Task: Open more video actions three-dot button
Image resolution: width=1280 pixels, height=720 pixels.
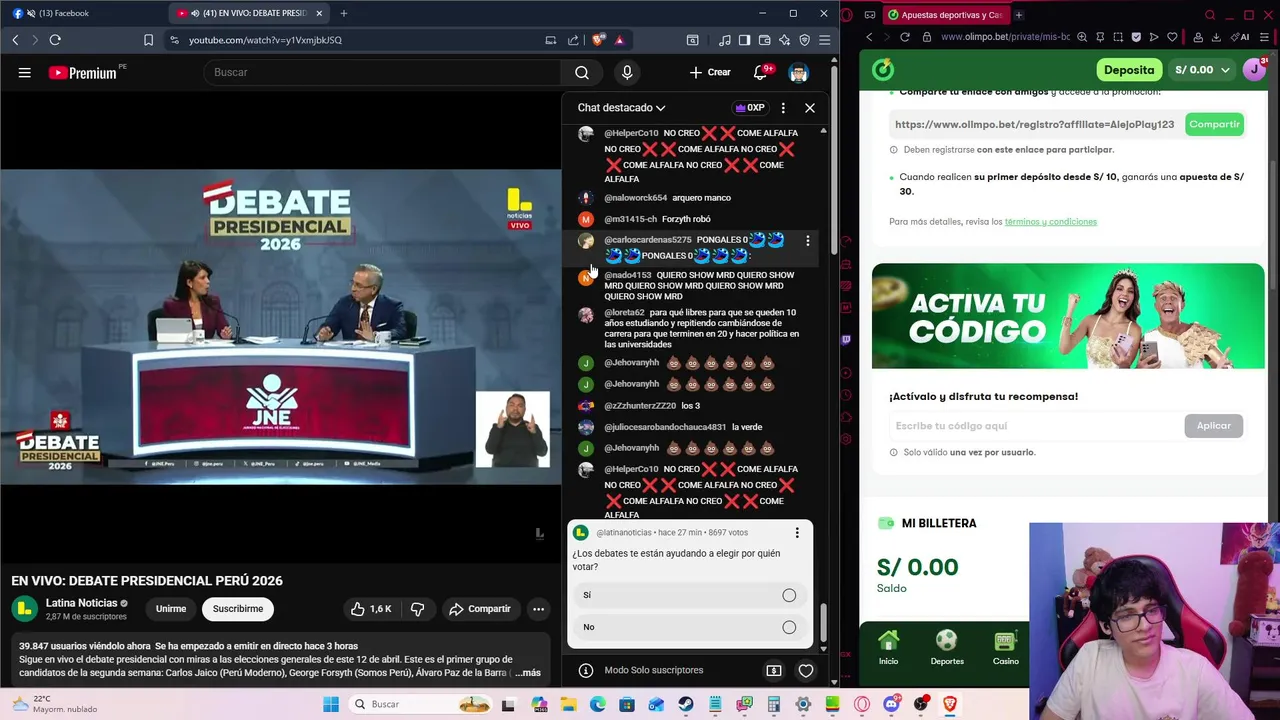Action: click(x=538, y=609)
